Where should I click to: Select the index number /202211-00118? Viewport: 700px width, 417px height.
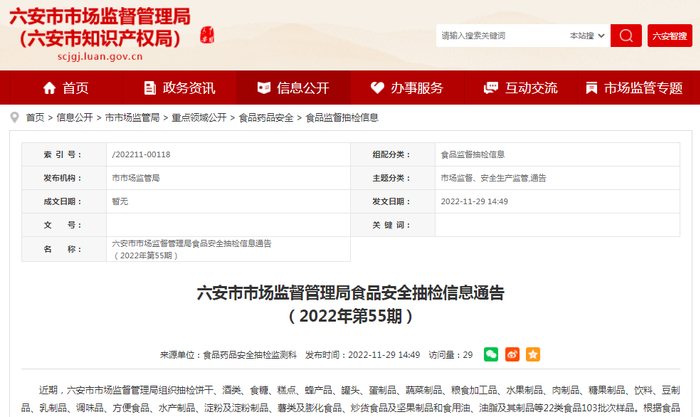tap(141, 154)
